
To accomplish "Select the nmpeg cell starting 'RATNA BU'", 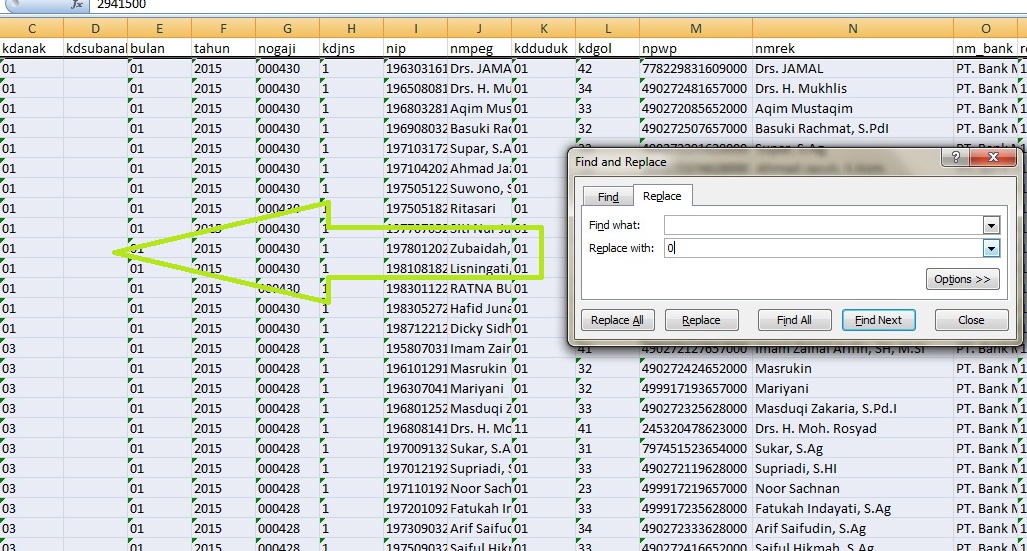I will pyautogui.click(x=479, y=288).
